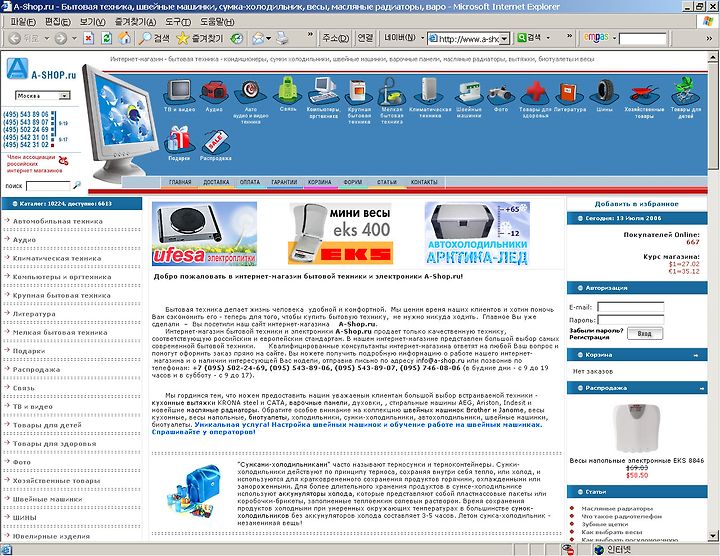Open the 편집(E) menu
The height and width of the screenshot is (556, 720).
click(x=58, y=22)
